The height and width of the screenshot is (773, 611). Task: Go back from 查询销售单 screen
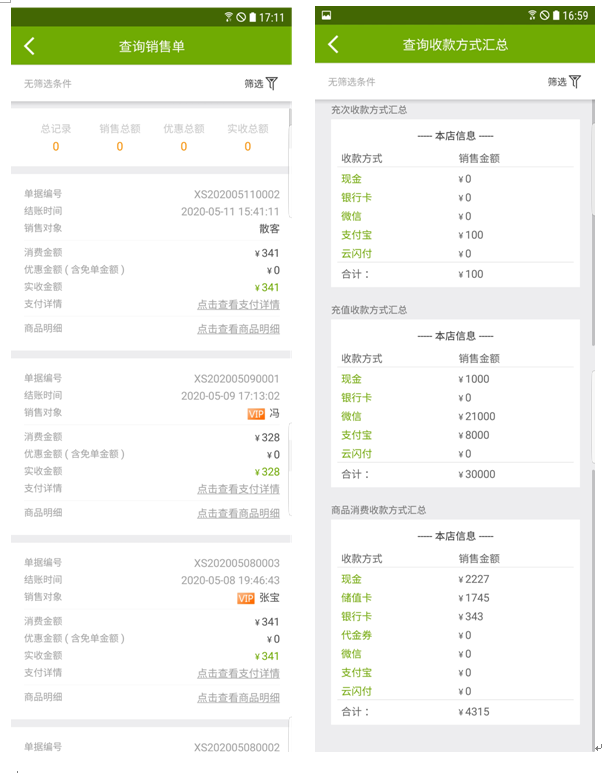coord(30,46)
